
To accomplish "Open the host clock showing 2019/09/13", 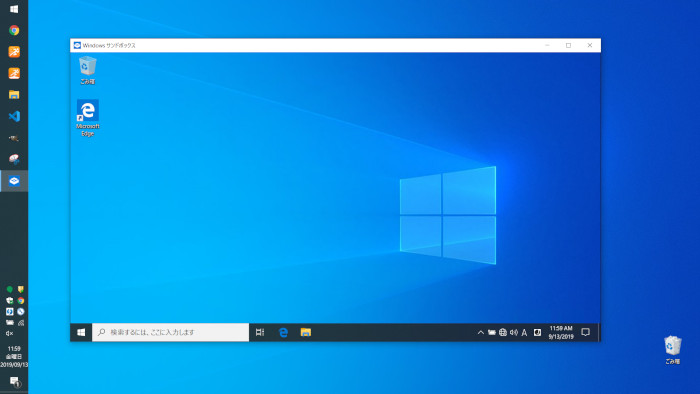I will pyautogui.click(x=14, y=357).
